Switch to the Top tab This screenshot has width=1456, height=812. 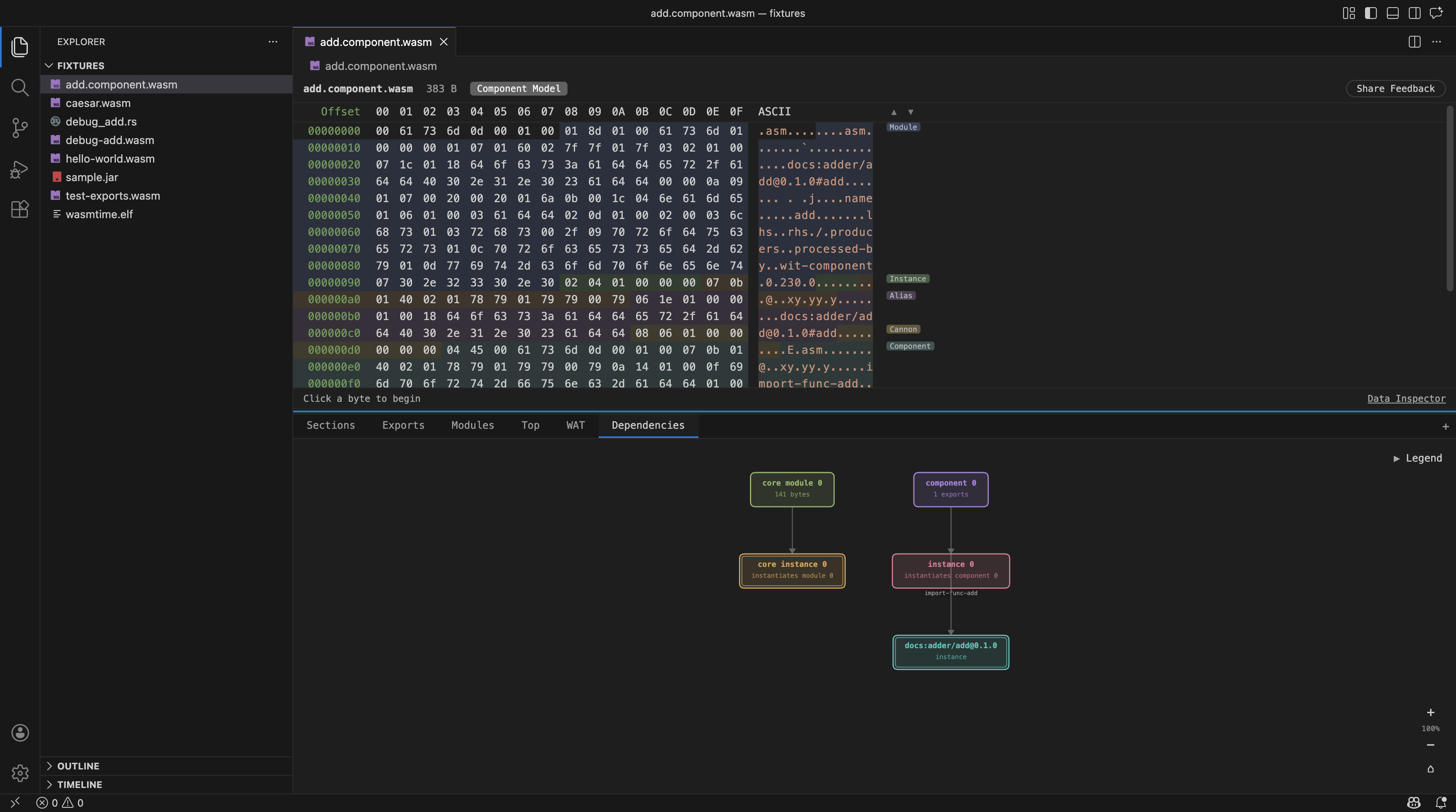530,425
